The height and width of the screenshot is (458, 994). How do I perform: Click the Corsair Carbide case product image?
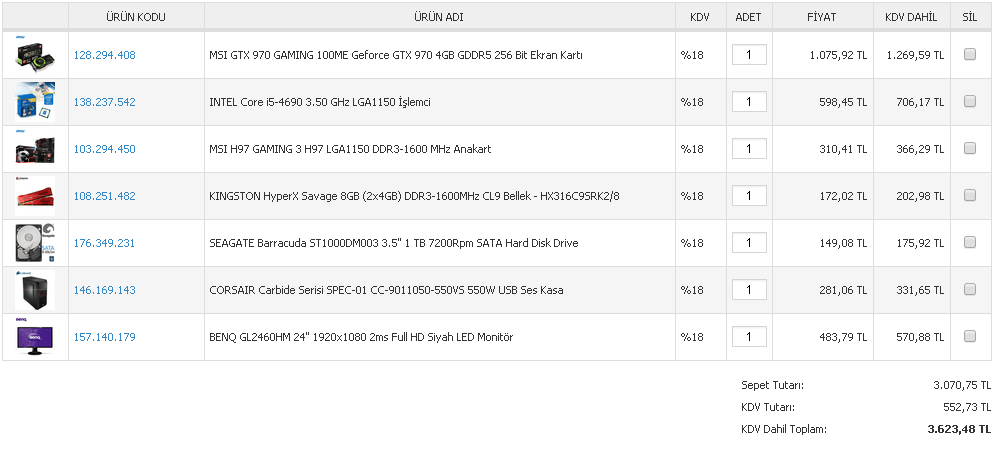point(35,290)
